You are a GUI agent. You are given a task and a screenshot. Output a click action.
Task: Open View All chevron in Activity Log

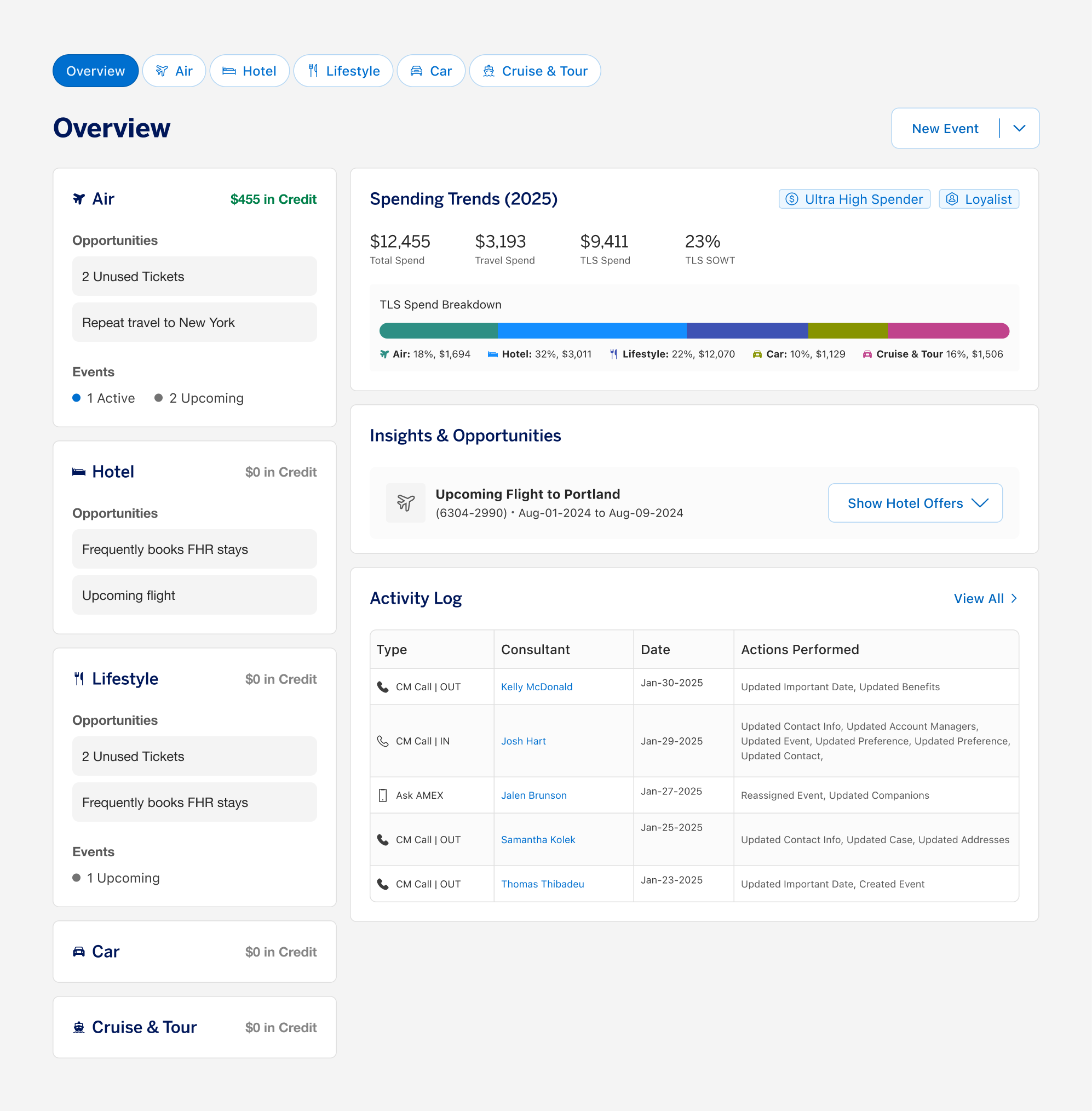click(1014, 599)
